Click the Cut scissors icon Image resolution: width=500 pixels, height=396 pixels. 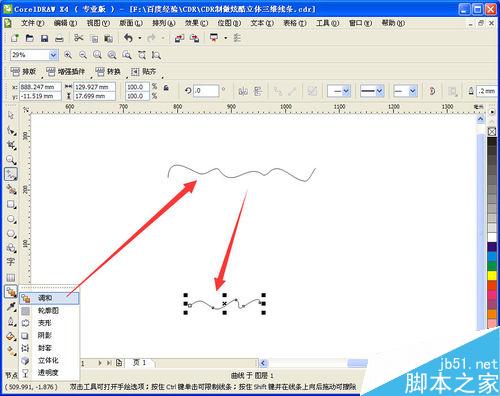click(x=79, y=38)
